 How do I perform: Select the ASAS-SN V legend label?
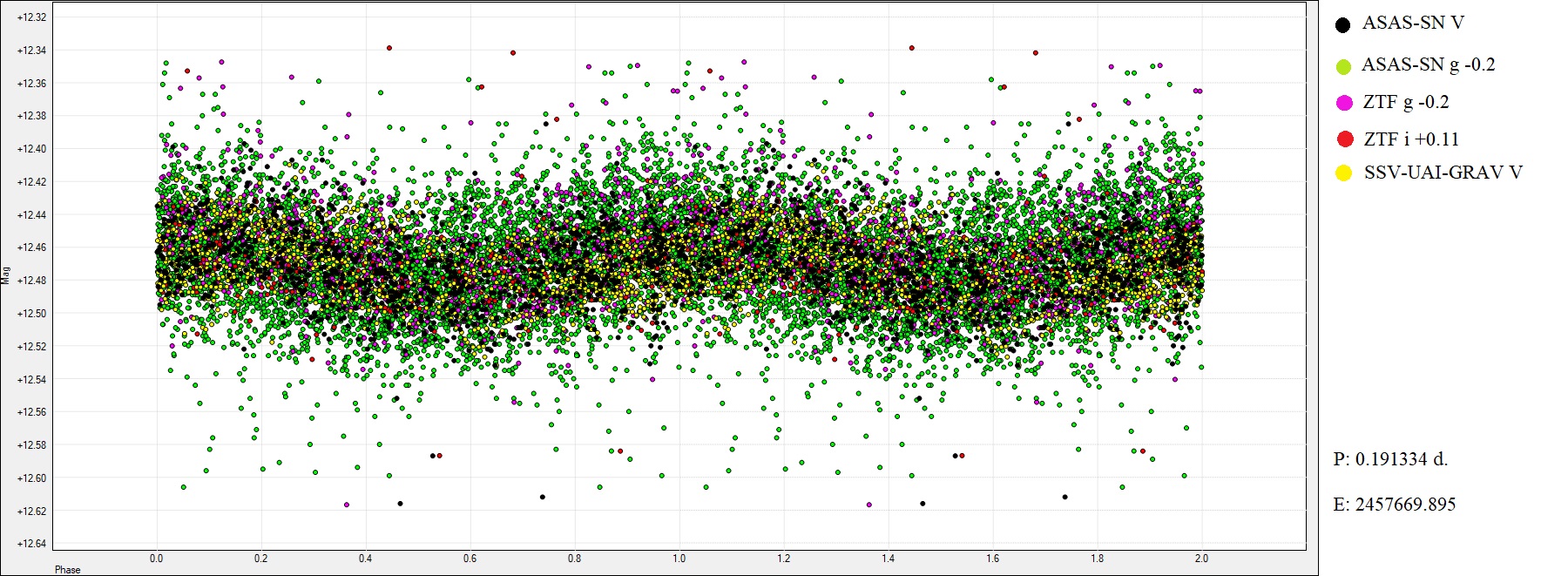1413,23
